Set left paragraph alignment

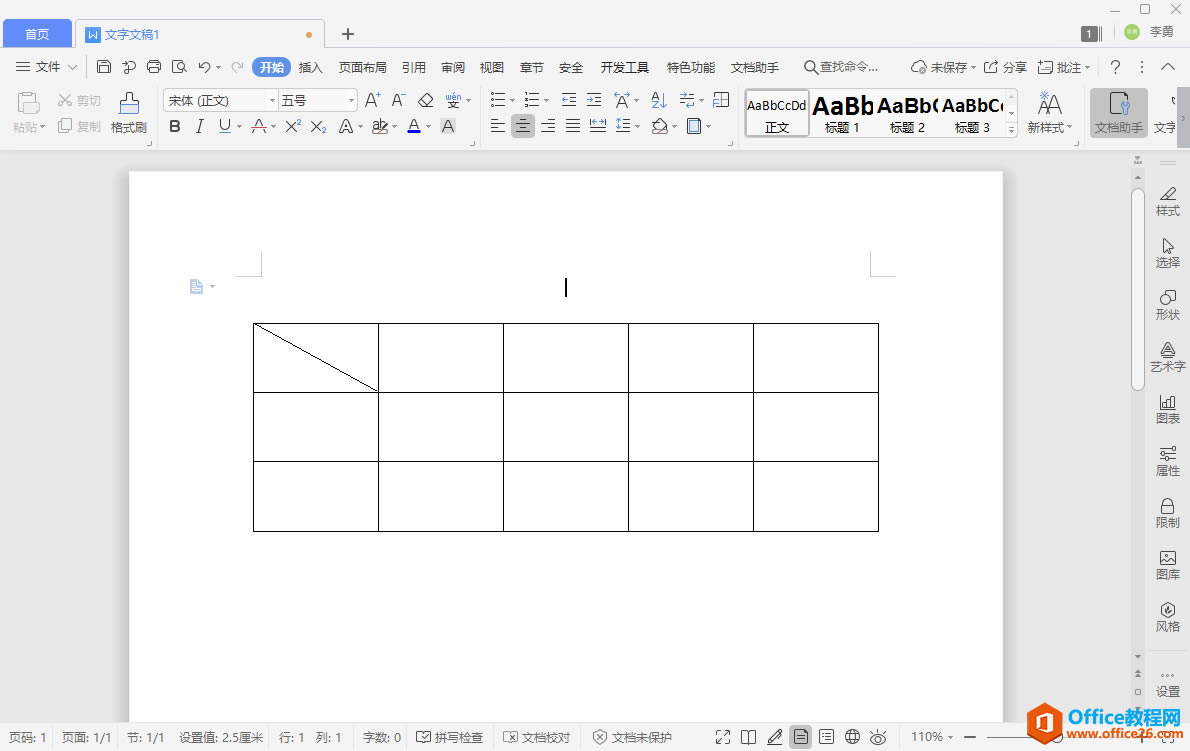[497, 126]
